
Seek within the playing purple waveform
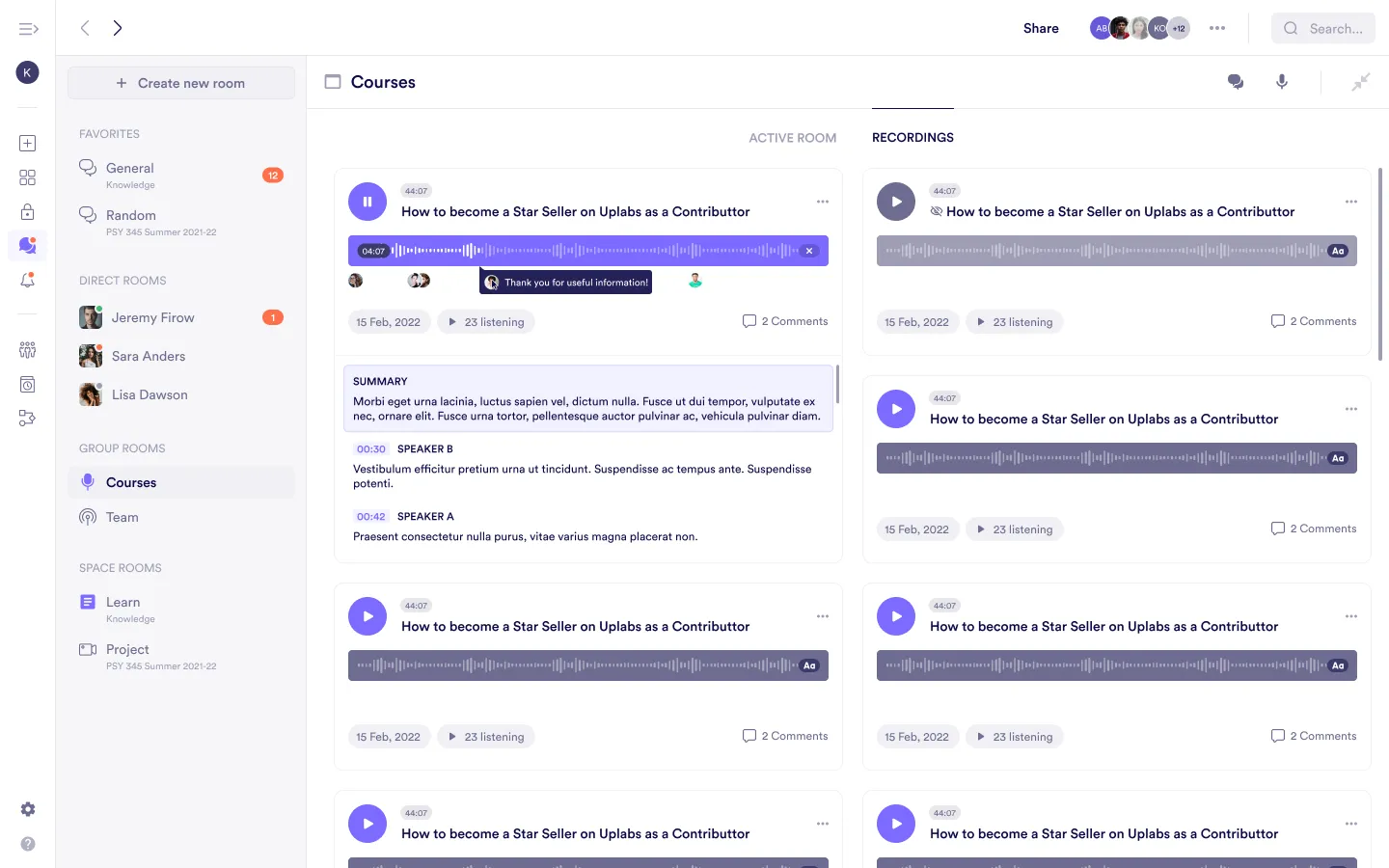point(598,251)
